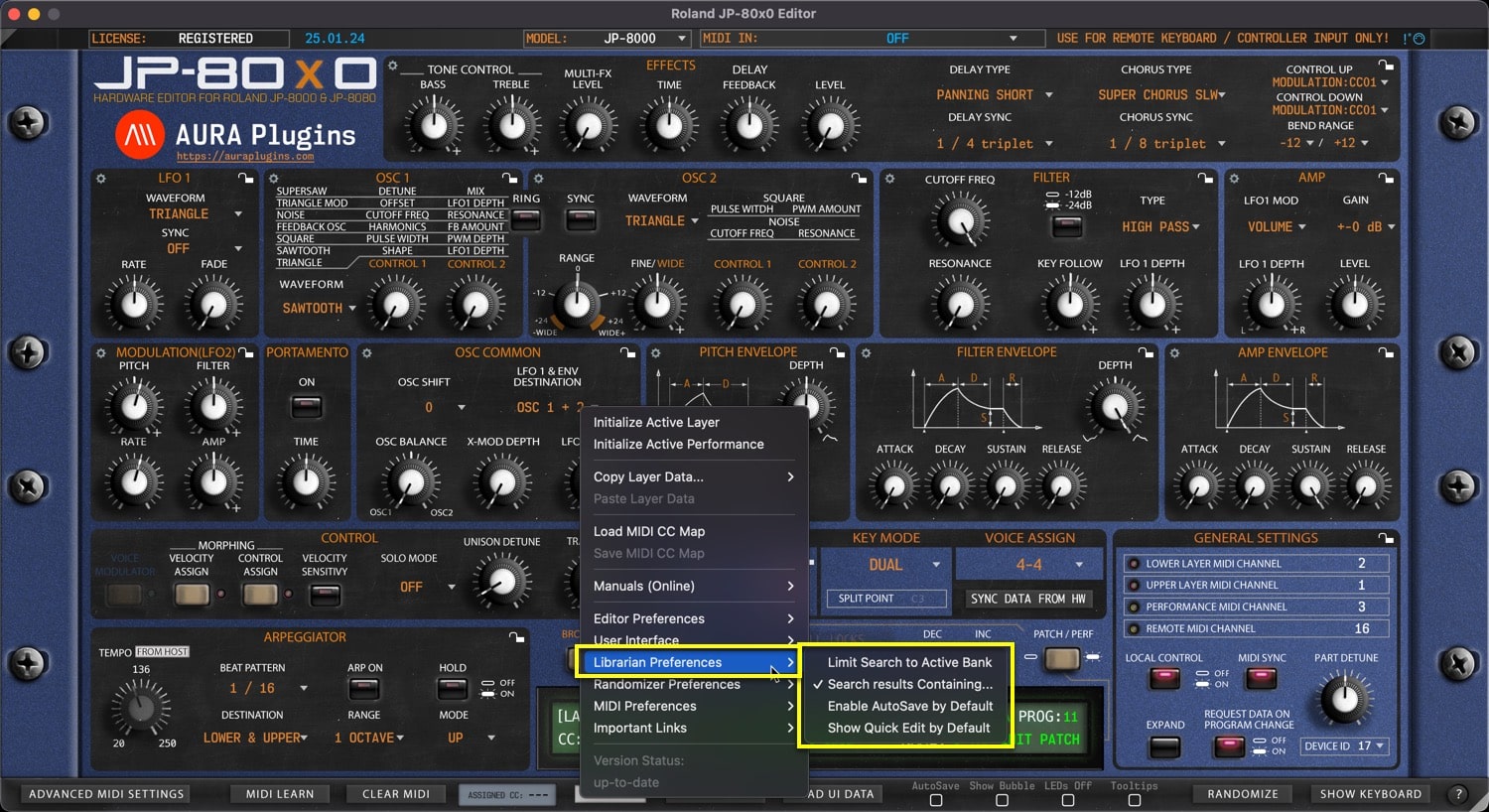This screenshot has width=1489, height=812.
Task: Click the lock icon in General Settings
Action: click(x=1386, y=538)
